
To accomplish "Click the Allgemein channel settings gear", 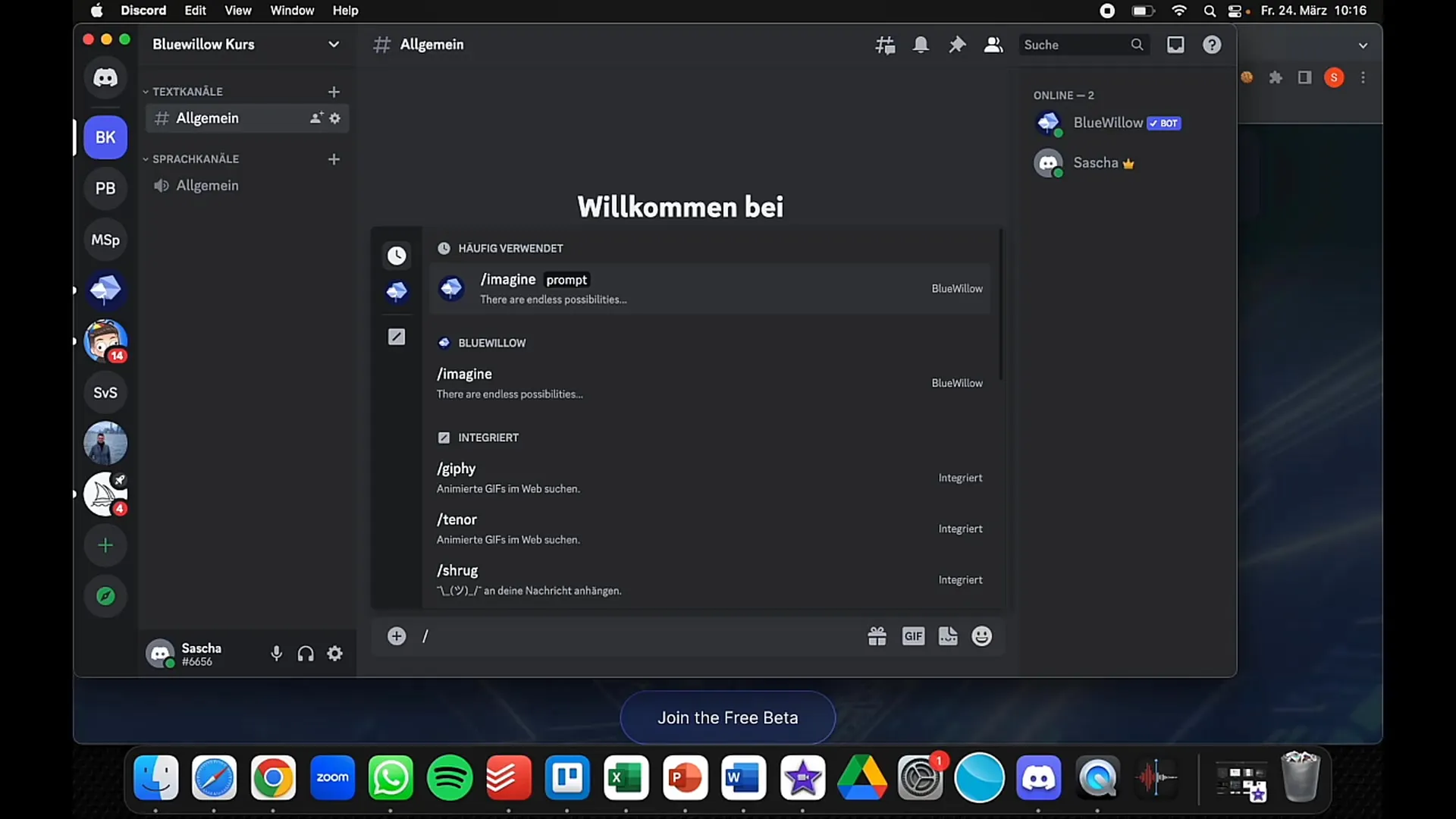I will [335, 118].
